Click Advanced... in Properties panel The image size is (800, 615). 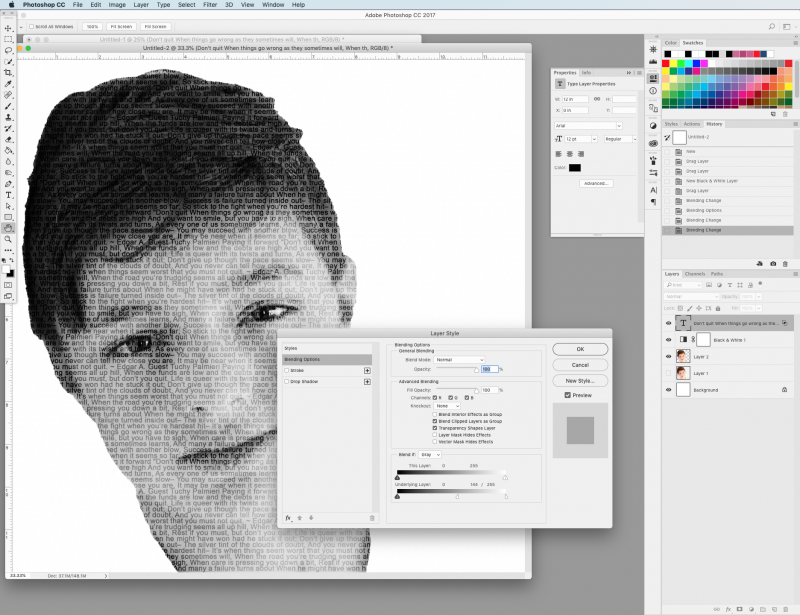596,183
